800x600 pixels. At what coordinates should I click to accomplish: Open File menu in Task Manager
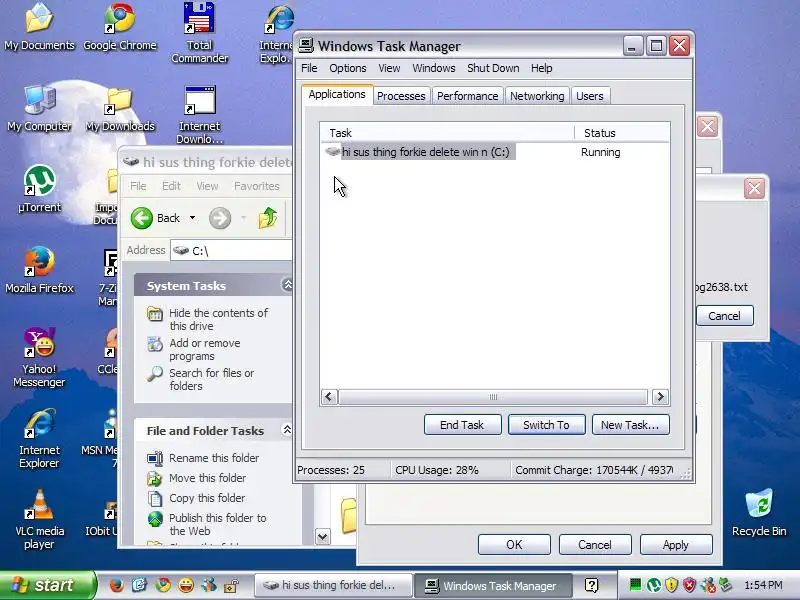[309, 68]
